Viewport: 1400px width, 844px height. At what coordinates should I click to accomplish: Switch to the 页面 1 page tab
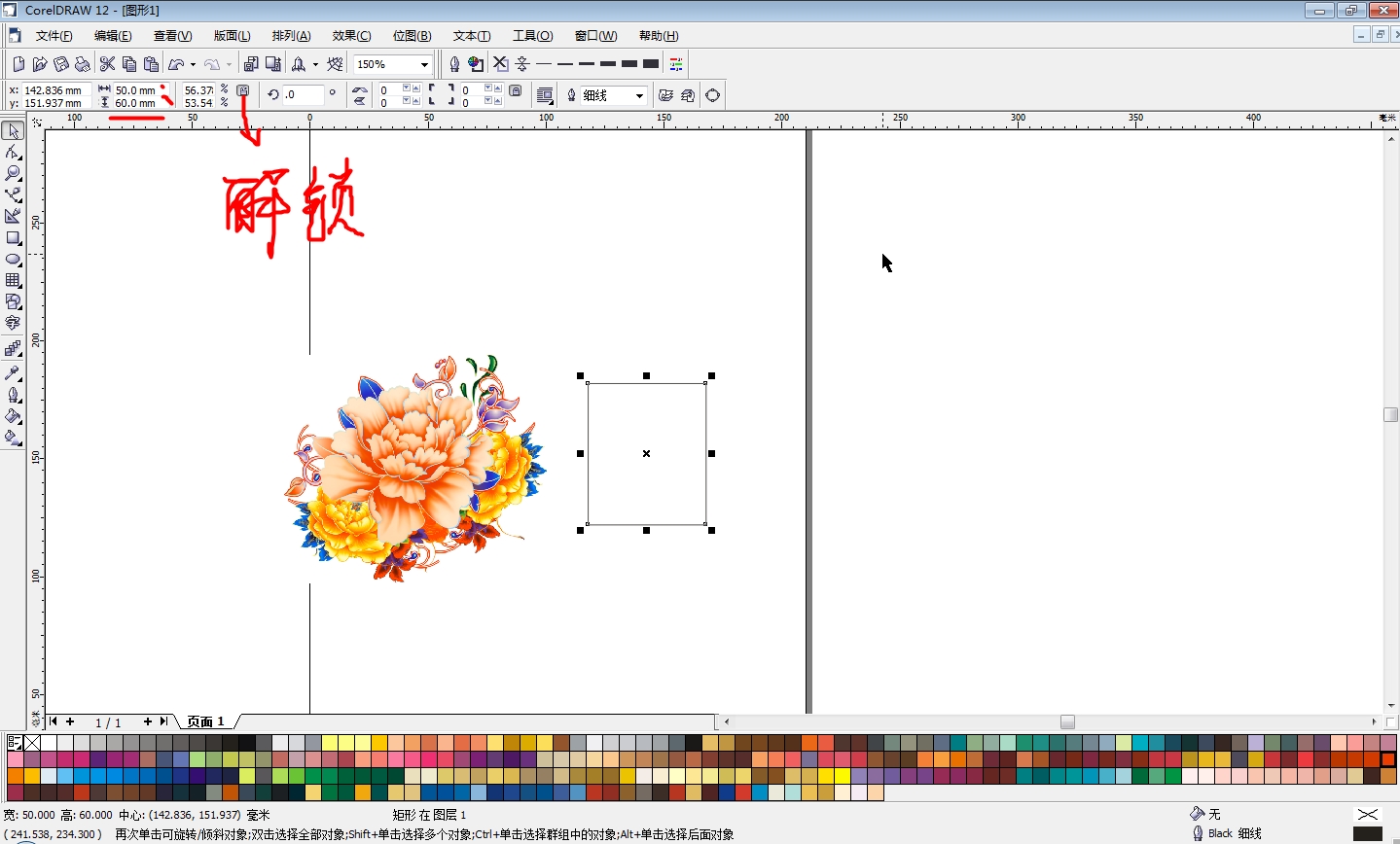pos(206,721)
